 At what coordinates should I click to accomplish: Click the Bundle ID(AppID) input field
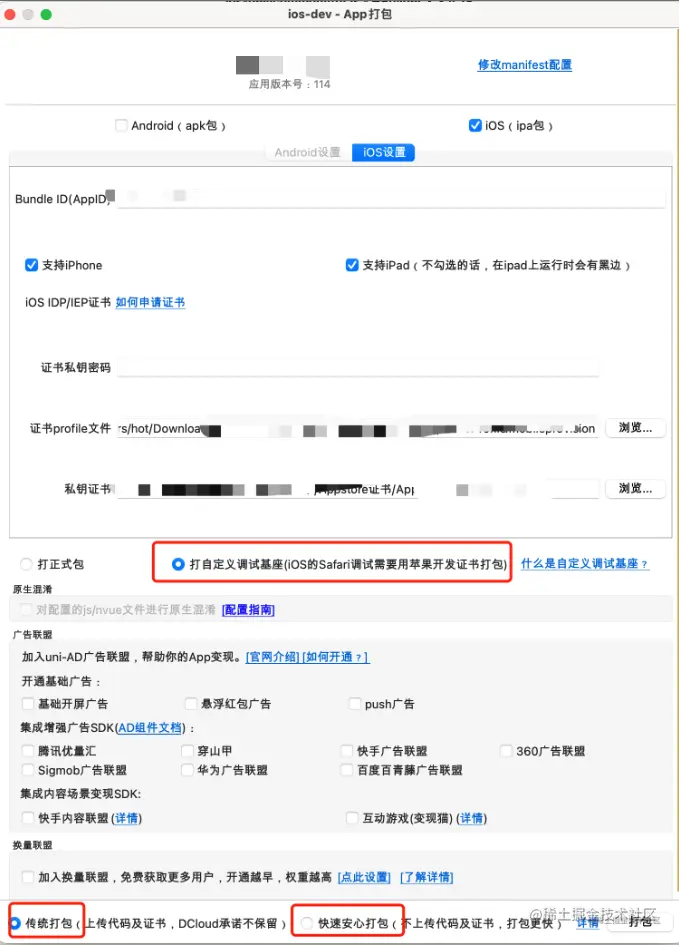click(392, 198)
